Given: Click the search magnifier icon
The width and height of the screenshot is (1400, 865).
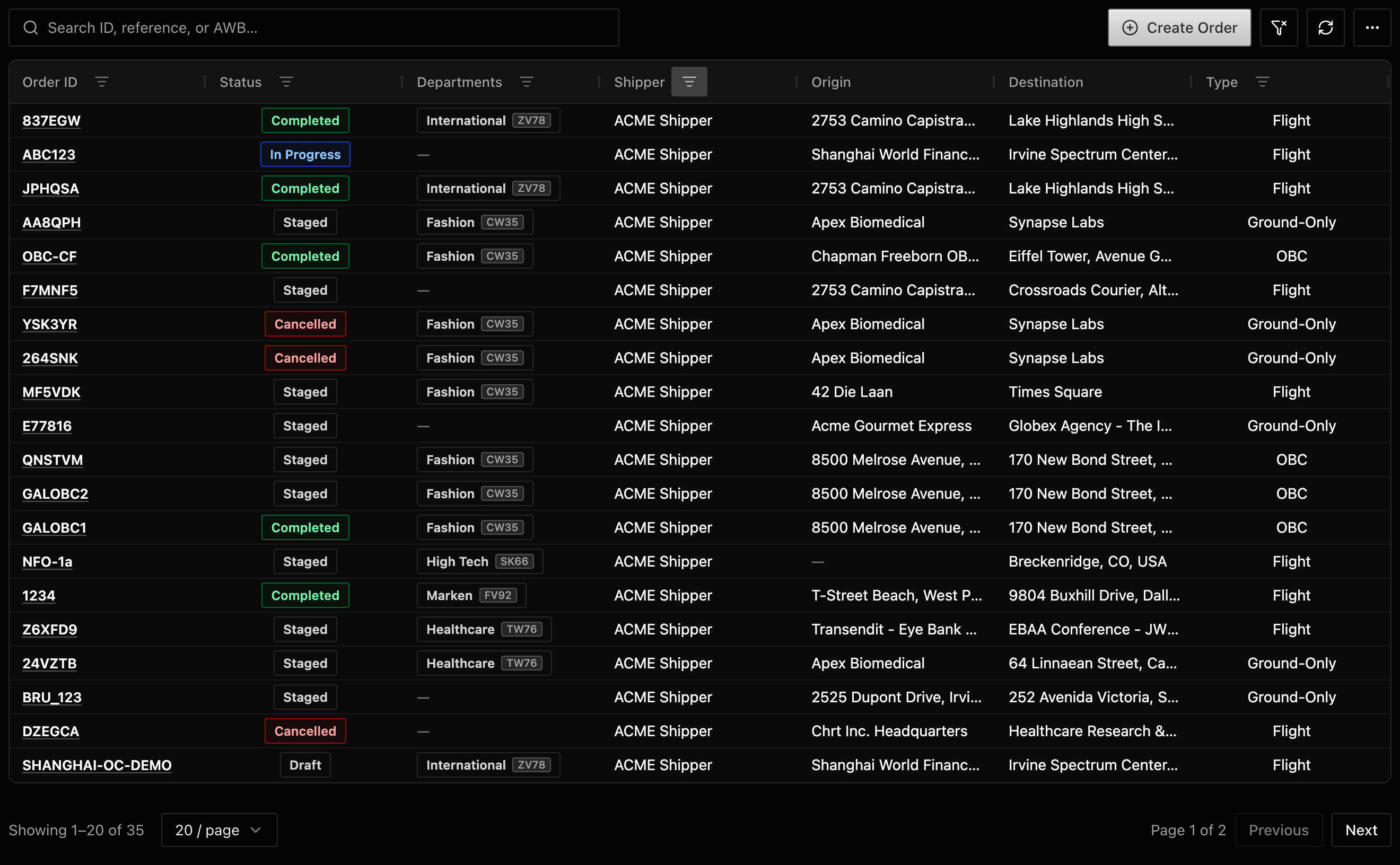Looking at the screenshot, I should tap(31, 28).
